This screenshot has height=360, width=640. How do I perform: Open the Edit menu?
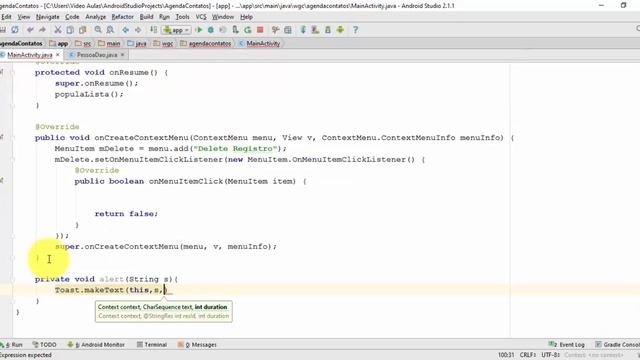point(6,17)
